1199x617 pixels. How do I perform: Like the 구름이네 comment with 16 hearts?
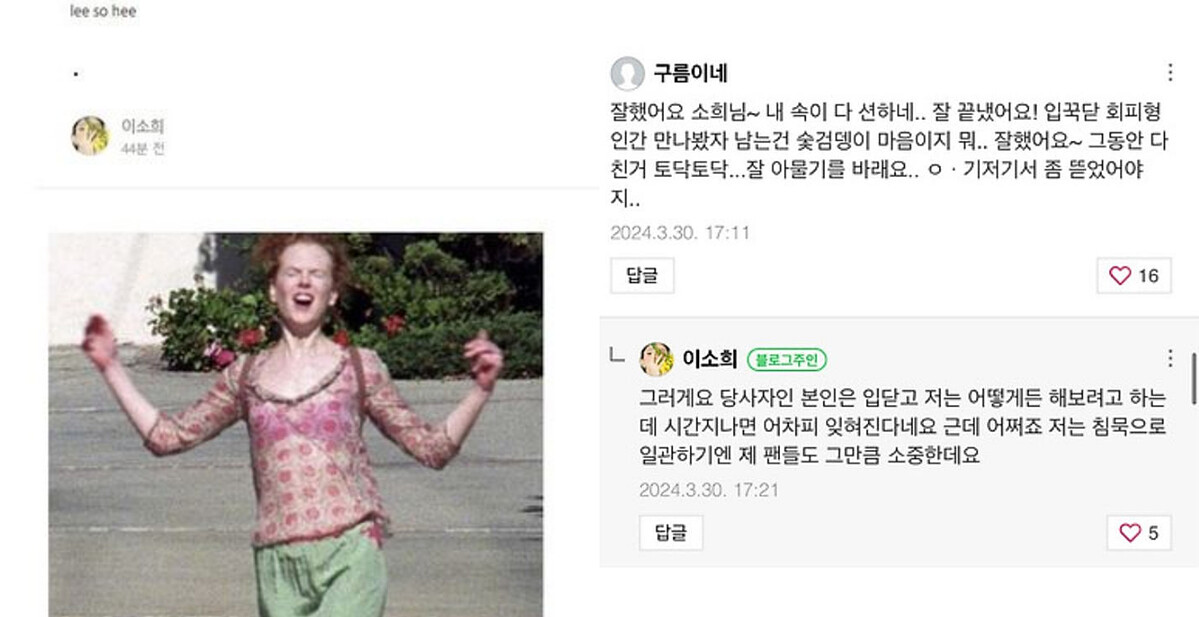(1134, 275)
